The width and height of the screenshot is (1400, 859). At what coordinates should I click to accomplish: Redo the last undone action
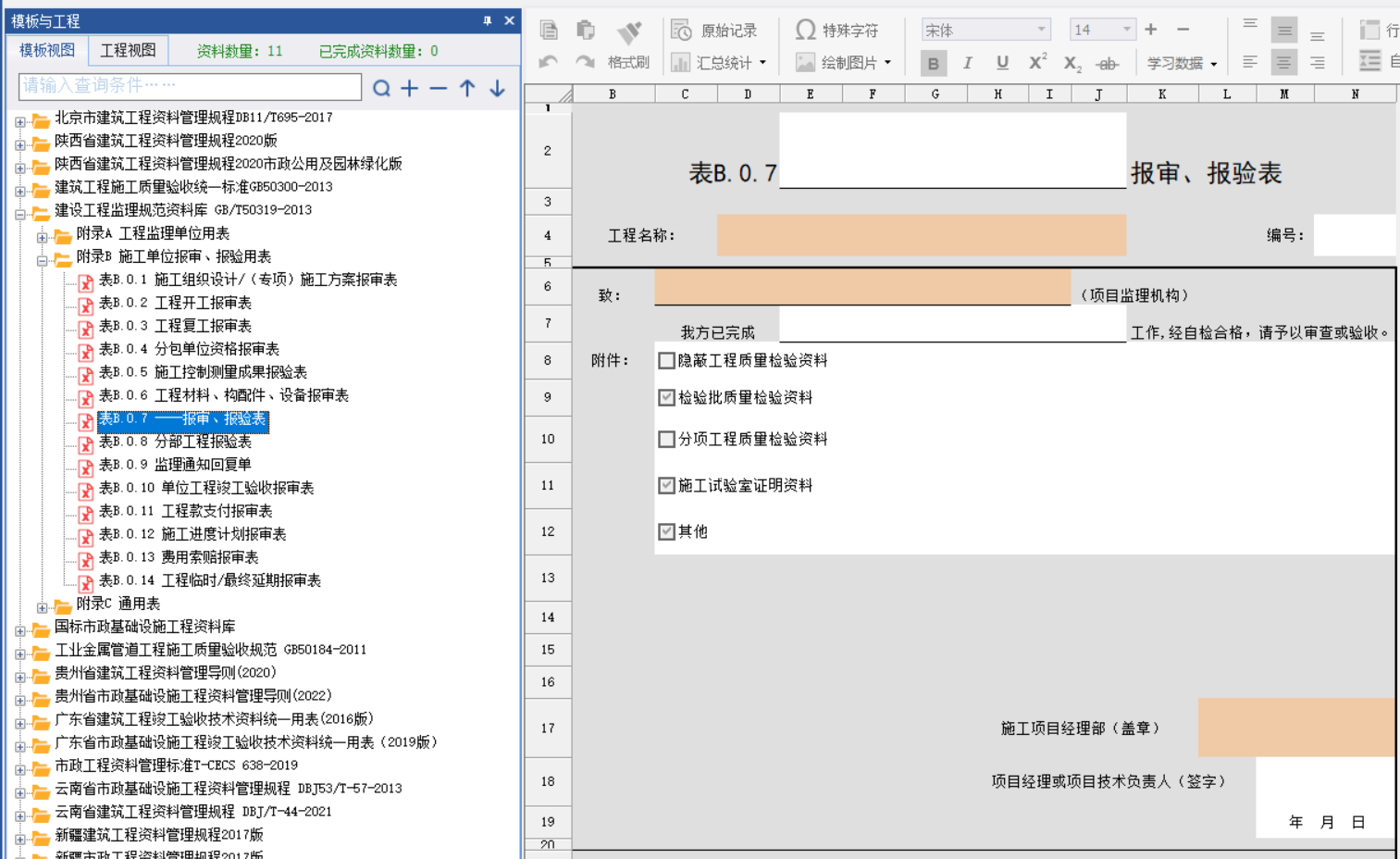pyautogui.click(x=585, y=62)
